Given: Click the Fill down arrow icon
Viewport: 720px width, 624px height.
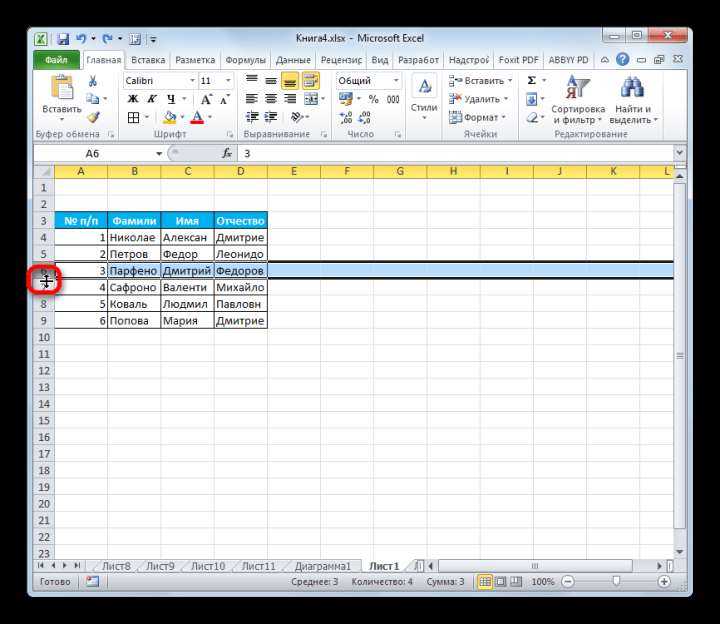Looking at the screenshot, I should coord(531,99).
